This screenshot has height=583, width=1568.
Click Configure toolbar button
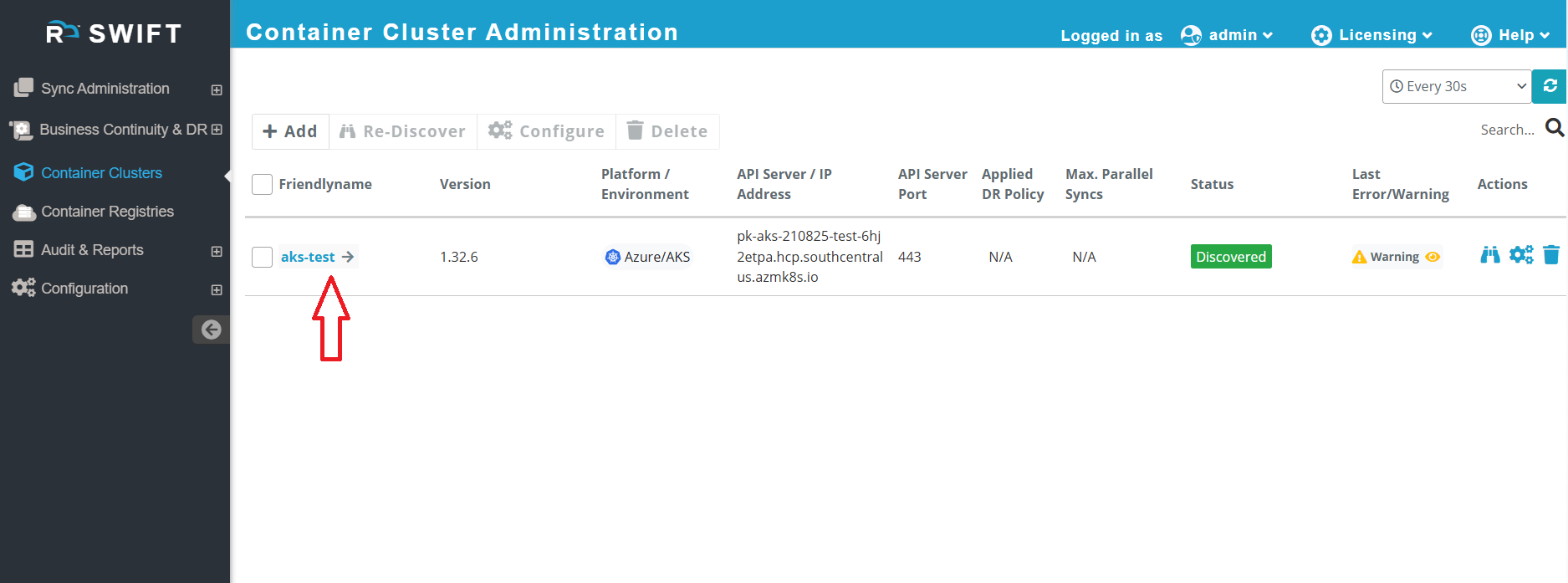point(546,131)
